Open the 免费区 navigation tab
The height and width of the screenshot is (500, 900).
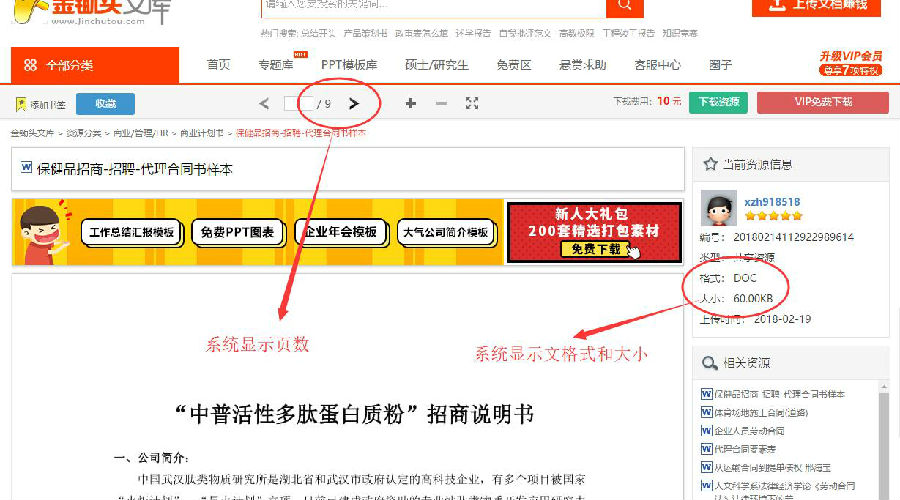pyautogui.click(x=513, y=65)
